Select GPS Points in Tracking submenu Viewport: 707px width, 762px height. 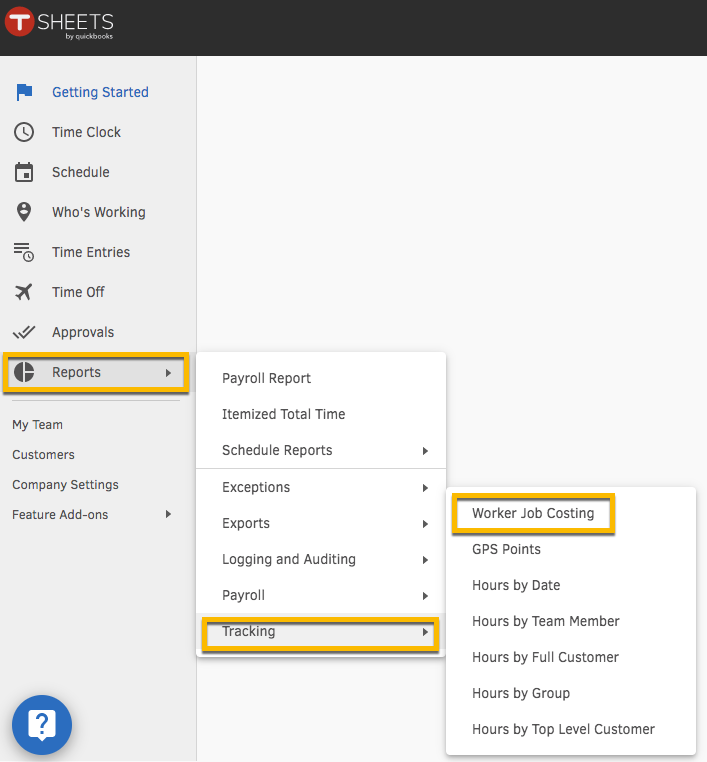click(x=506, y=549)
